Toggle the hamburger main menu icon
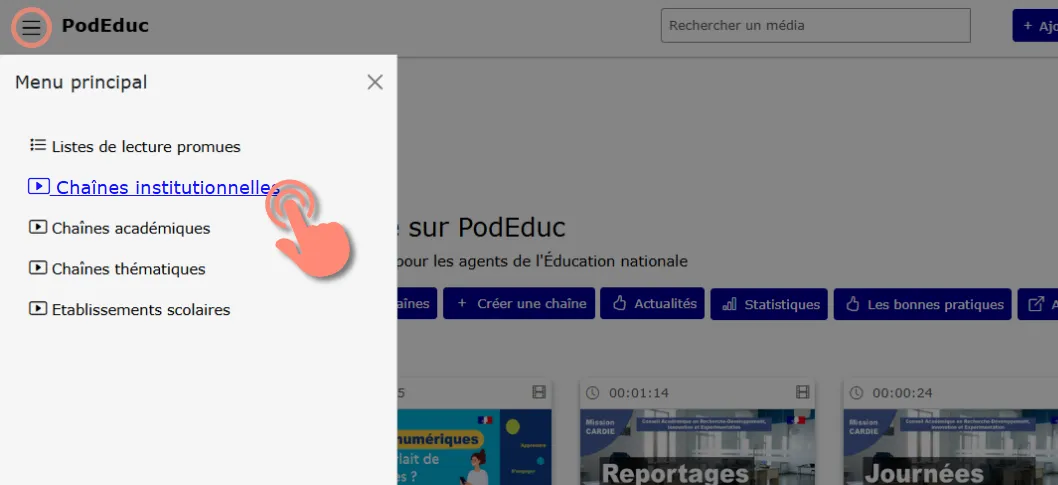1058x485 pixels. click(x=31, y=28)
